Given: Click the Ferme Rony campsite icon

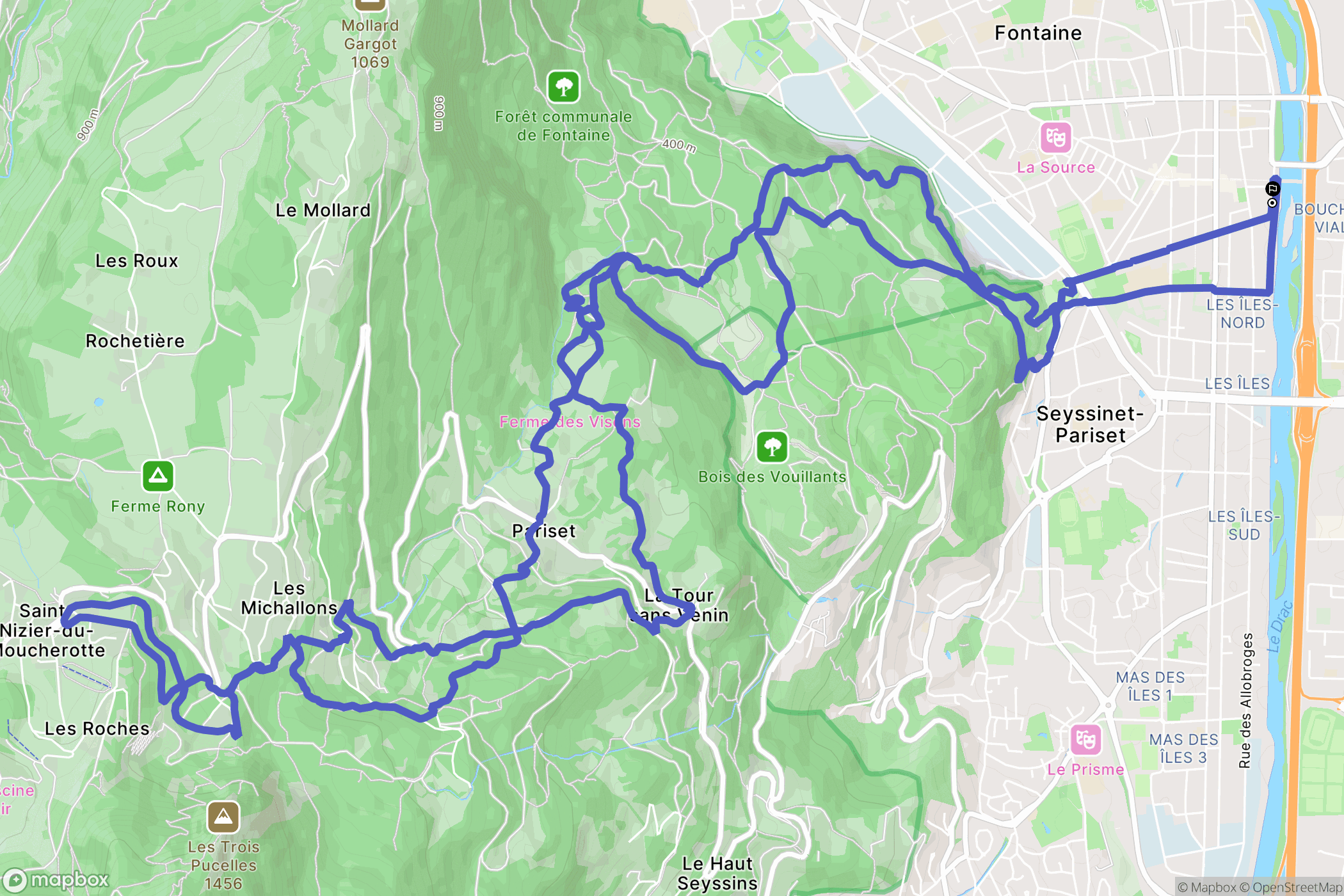Looking at the screenshot, I should [x=158, y=476].
